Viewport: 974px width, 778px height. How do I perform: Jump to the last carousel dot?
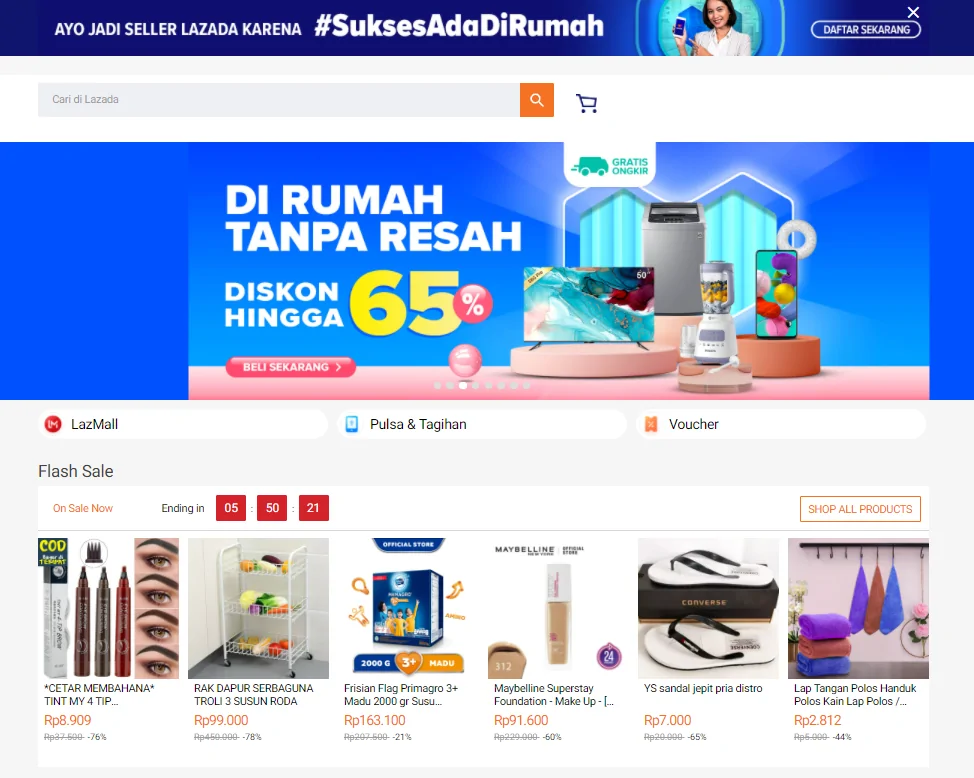[527, 386]
